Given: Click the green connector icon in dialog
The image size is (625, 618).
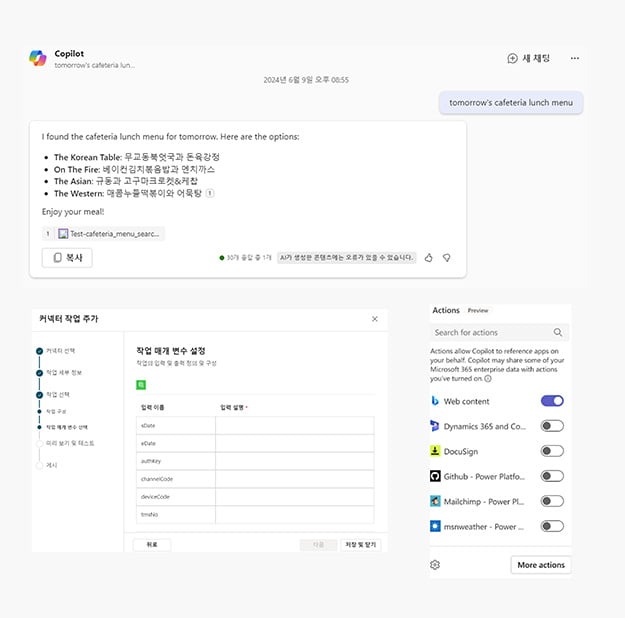Looking at the screenshot, I should point(141,385).
